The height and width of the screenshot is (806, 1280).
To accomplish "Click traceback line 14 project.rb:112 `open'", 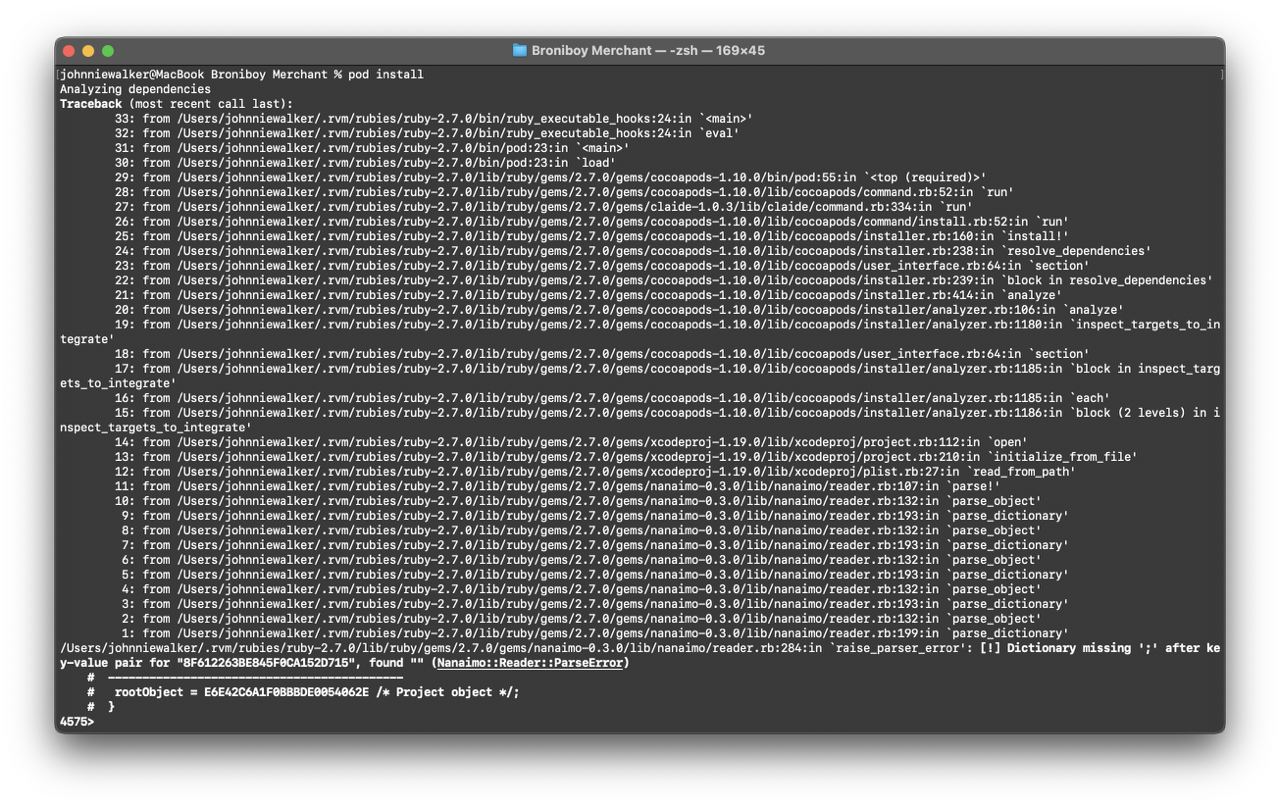I will tap(571, 442).
